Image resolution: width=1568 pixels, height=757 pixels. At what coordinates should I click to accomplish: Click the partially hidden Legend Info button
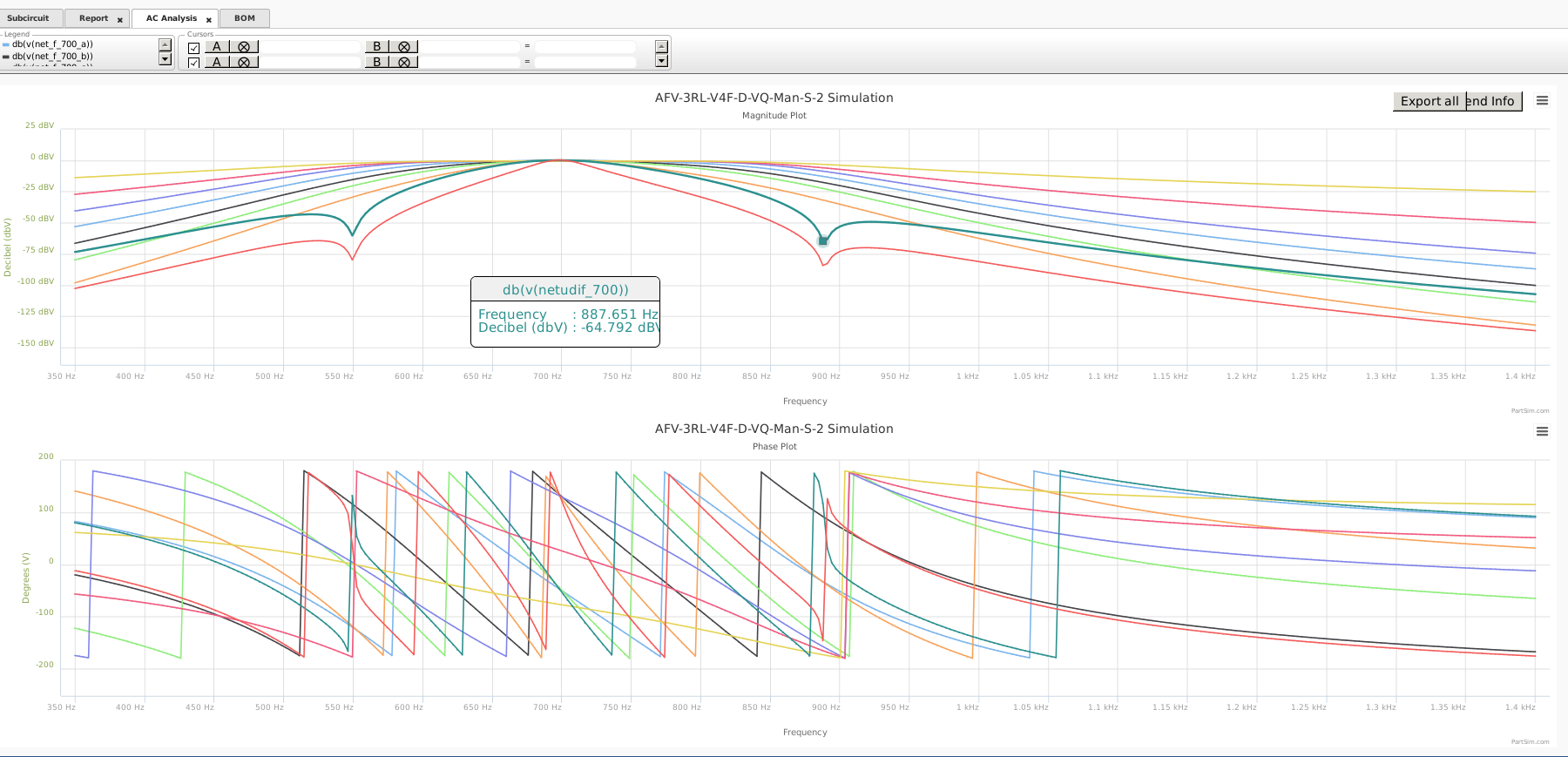pyautogui.click(x=1494, y=101)
